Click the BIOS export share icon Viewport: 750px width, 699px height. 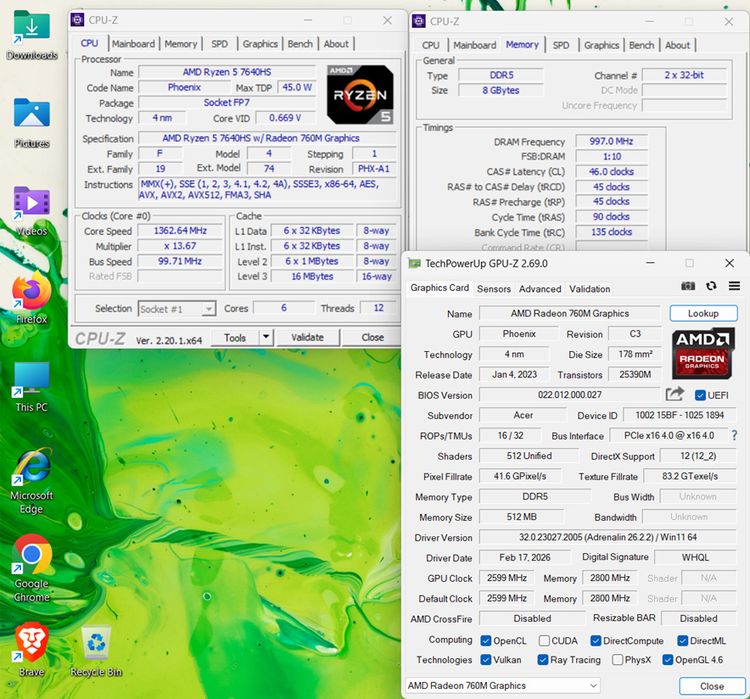coord(674,394)
